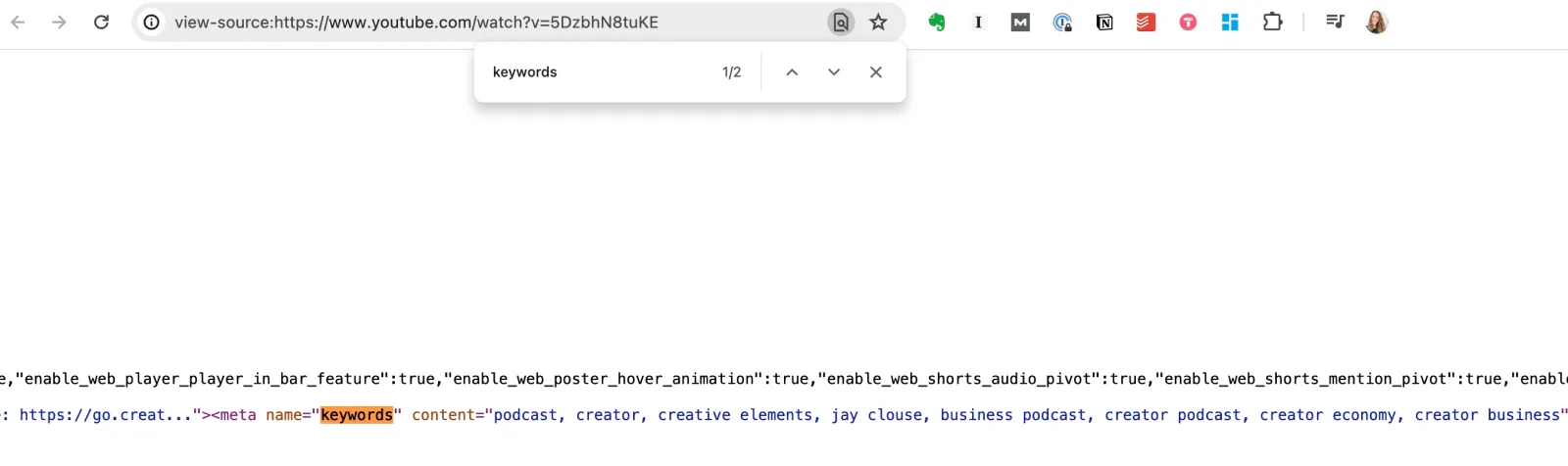Image resolution: width=1568 pixels, height=466 pixels.
Task: Open the Extensions puzzle-piece menu
Action: 1272,22
